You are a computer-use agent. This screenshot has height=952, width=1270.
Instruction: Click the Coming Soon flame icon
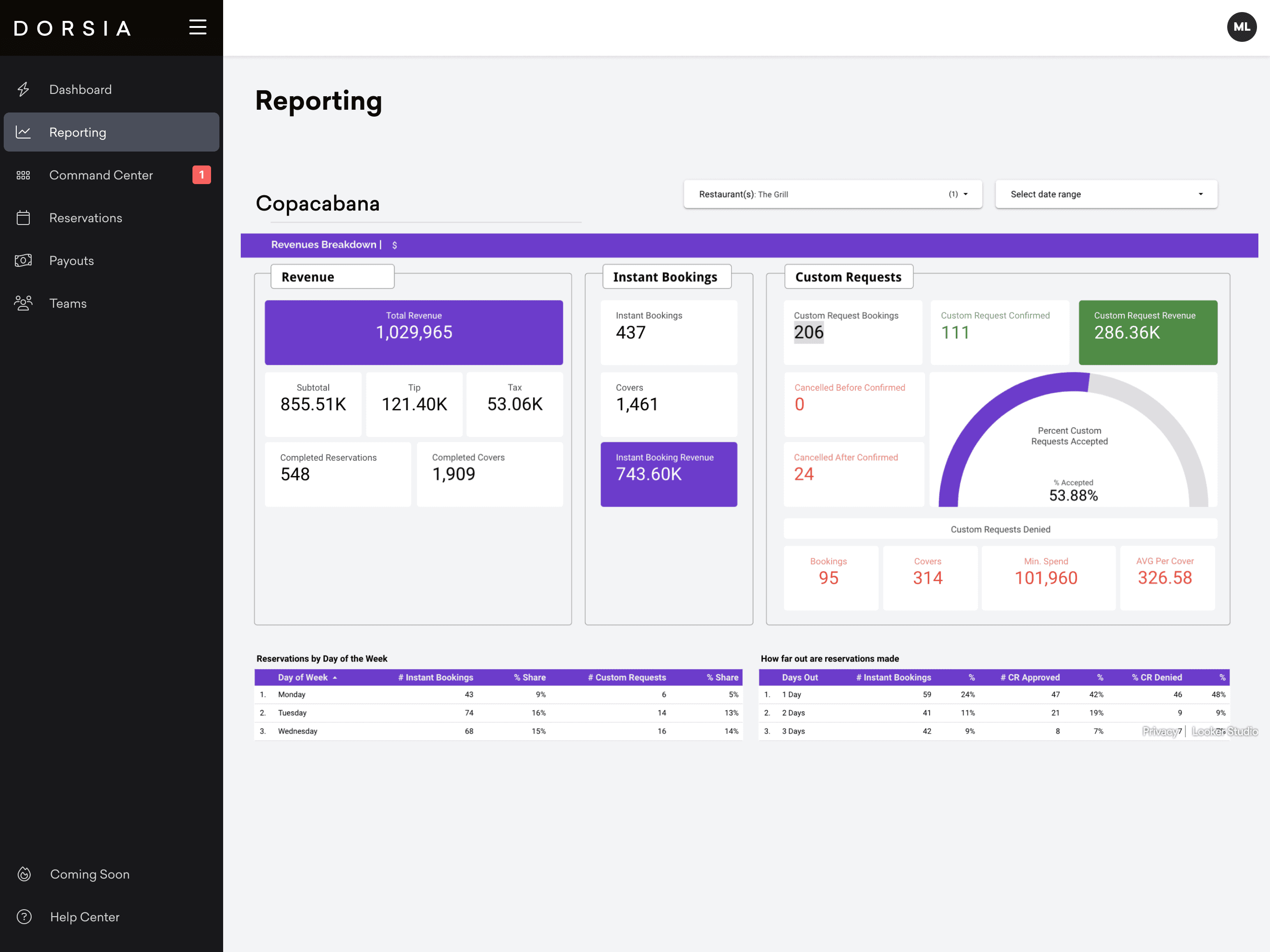click(24, 874)
